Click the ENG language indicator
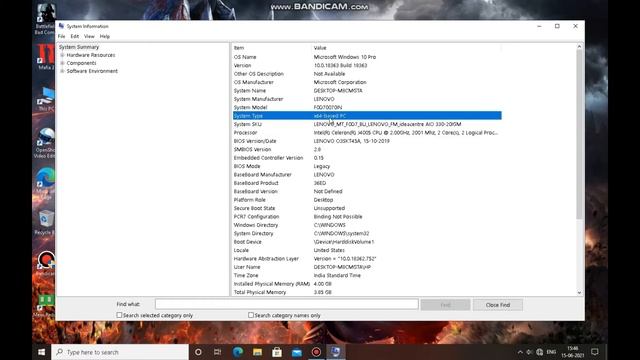Screen dimensions: 640x360 (551, 352)
